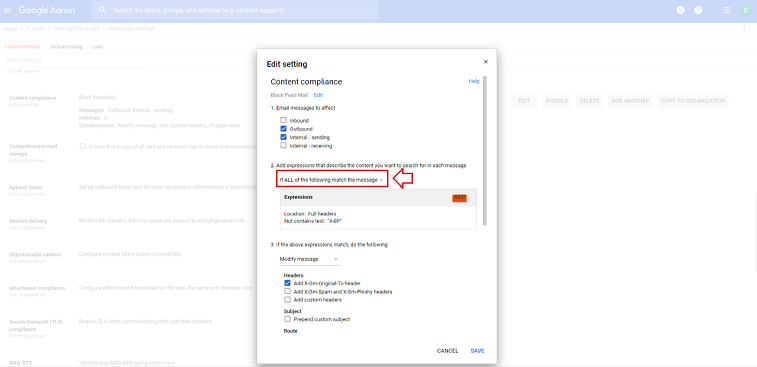
Task: Switch to the Default routing tab
Action: (66, 47)
